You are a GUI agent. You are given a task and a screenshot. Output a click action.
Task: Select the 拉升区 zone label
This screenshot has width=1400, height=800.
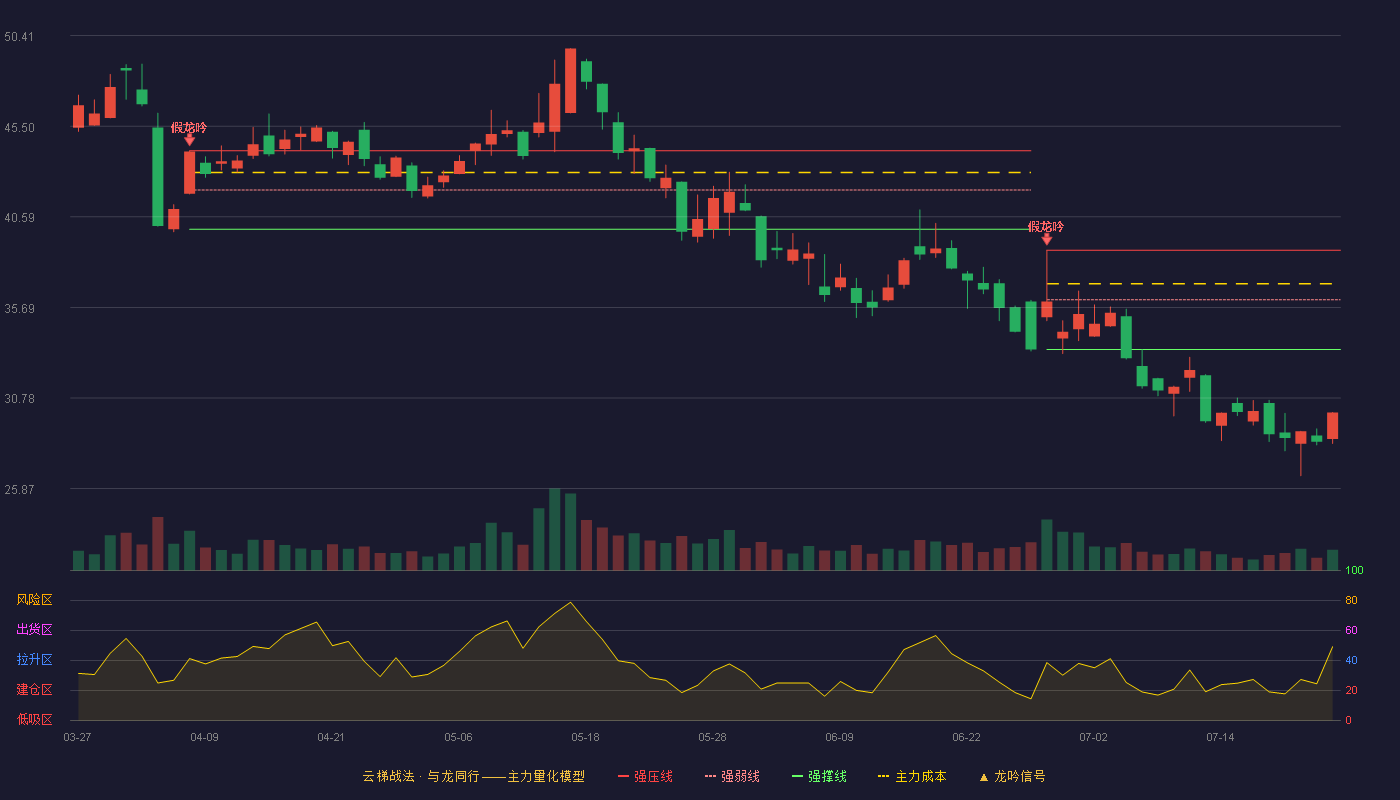pyautogui.click(x=34, y=660)
